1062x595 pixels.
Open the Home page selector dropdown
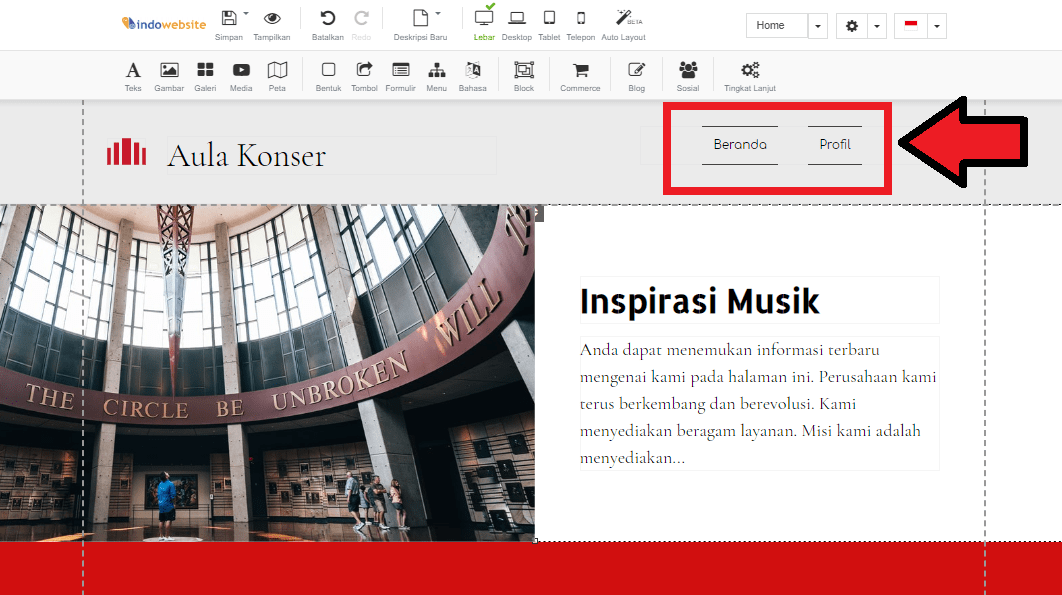click(x=818, y=26)
